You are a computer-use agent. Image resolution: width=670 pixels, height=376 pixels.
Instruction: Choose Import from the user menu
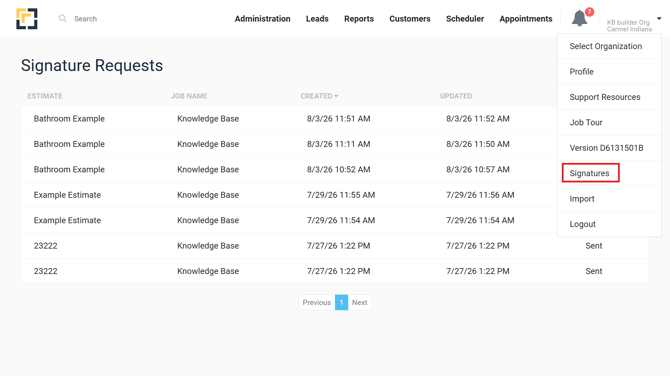(609, 199)
